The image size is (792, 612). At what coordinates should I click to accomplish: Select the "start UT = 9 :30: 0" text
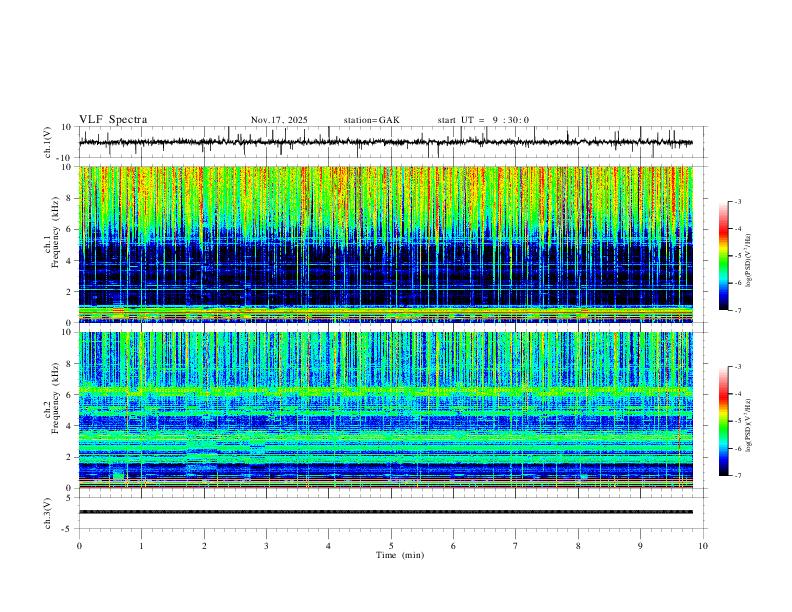click(x=483, y=120)
